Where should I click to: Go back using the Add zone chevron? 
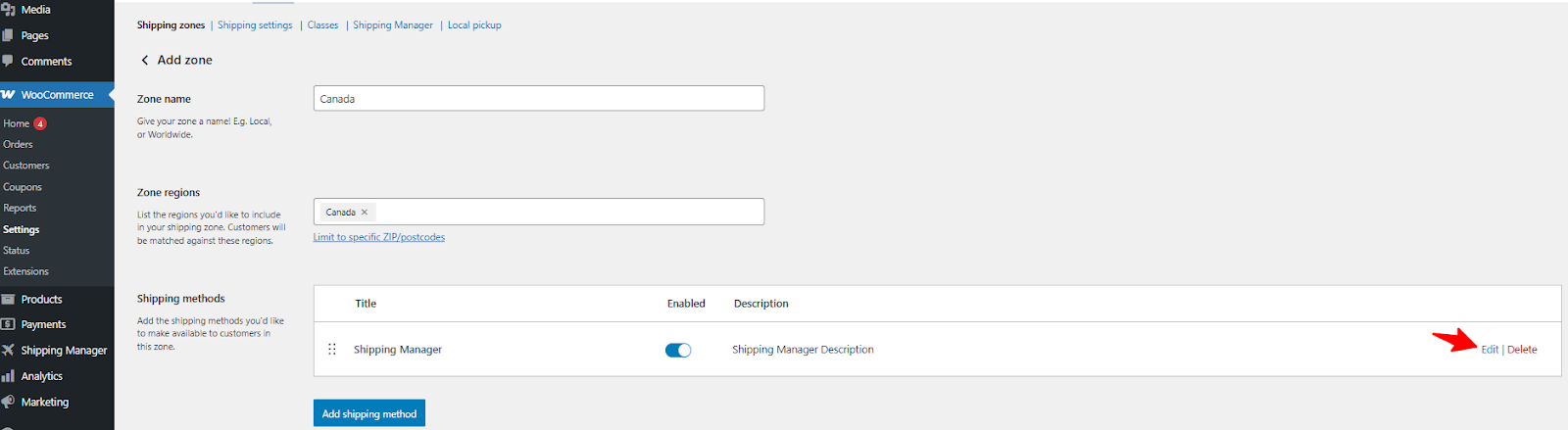[145, 60]
